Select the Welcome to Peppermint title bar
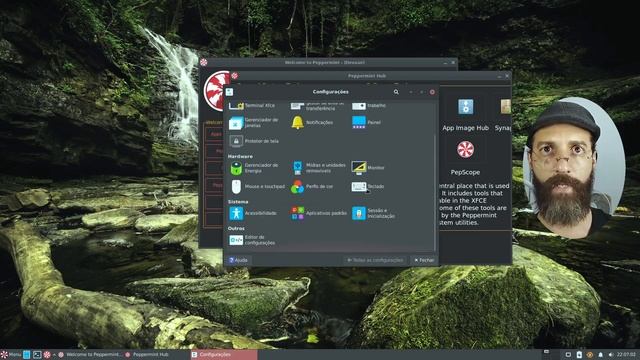Screen dimensions: 640x360 tap(324, 62)
